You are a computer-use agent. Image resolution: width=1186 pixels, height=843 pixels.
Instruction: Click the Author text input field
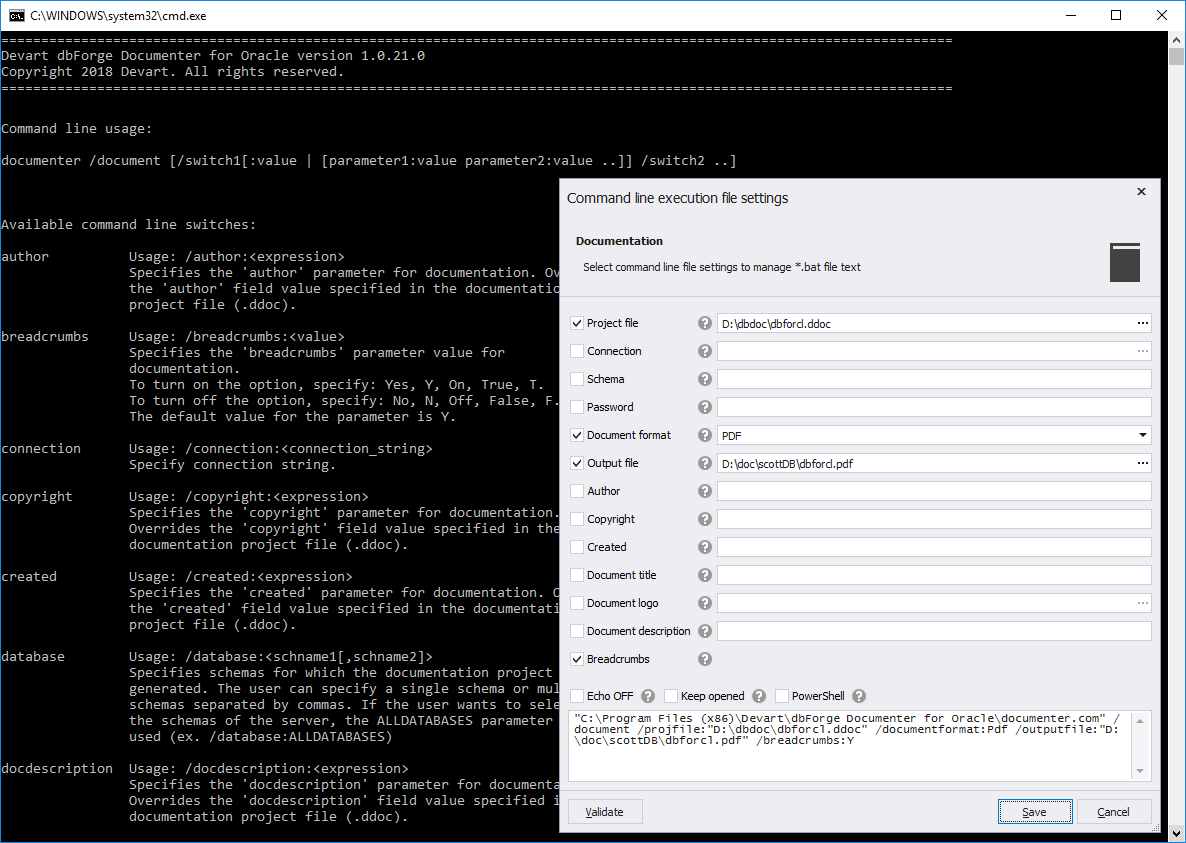[933, 492]
